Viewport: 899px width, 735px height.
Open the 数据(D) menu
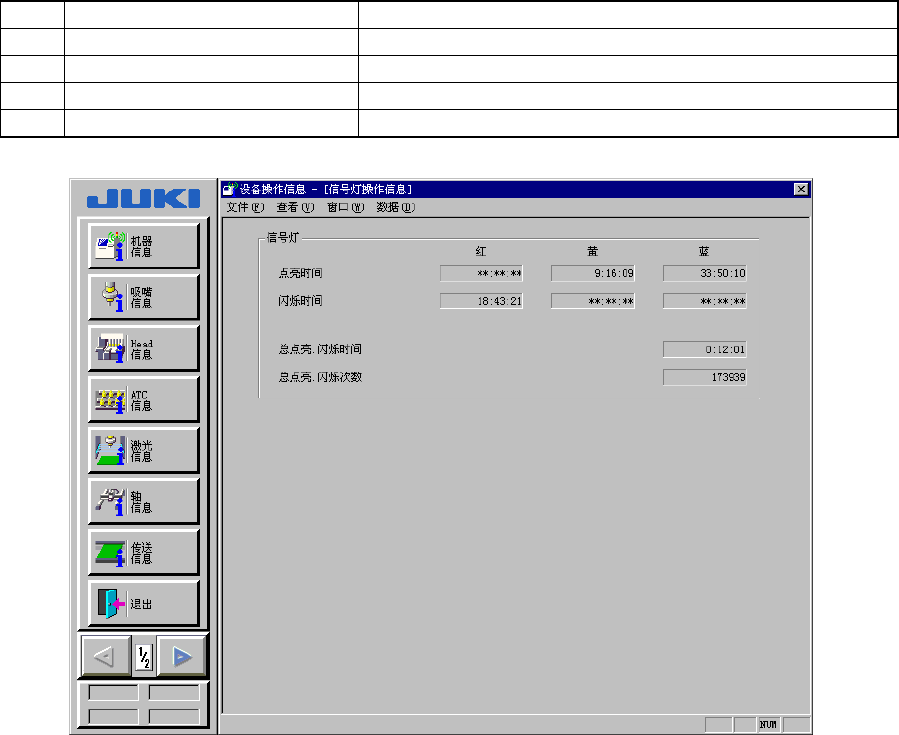396,208
